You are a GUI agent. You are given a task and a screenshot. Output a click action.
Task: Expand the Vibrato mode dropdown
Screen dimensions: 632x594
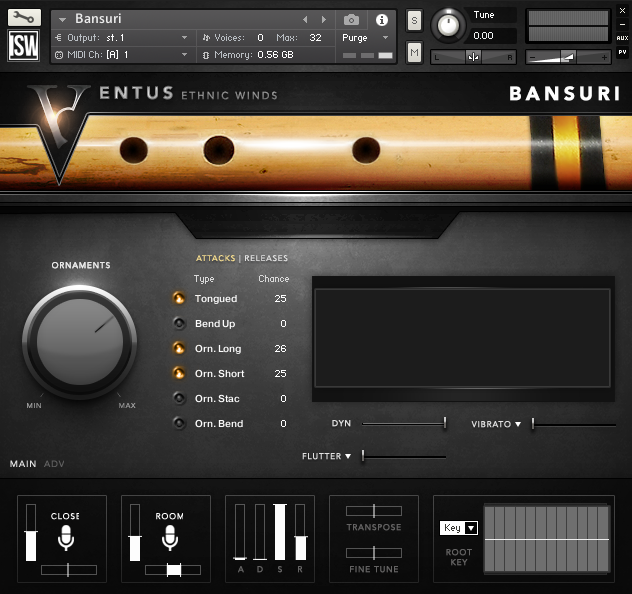(497, 424)
